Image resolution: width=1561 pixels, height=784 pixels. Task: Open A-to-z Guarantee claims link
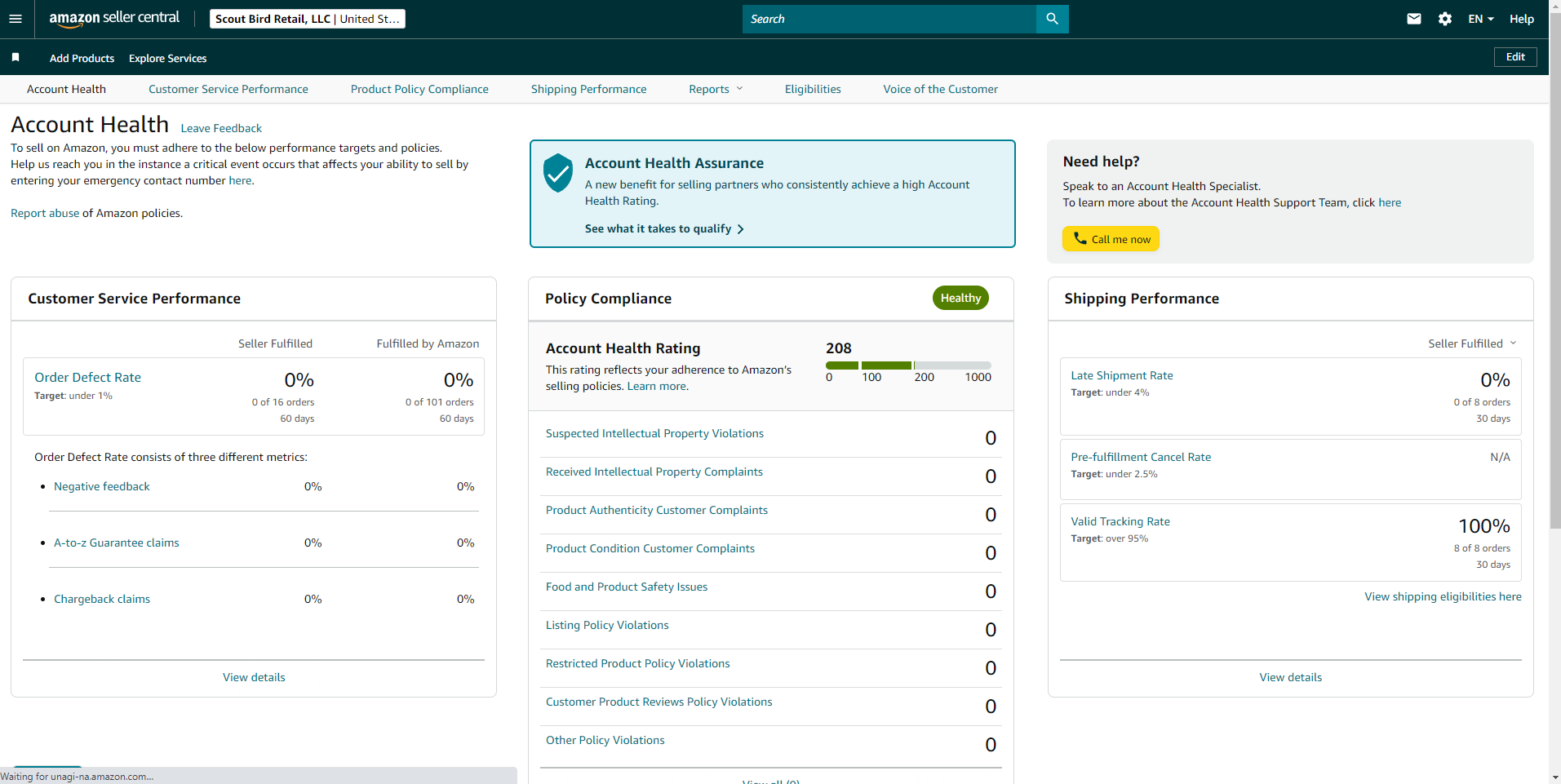pos(117,543)
